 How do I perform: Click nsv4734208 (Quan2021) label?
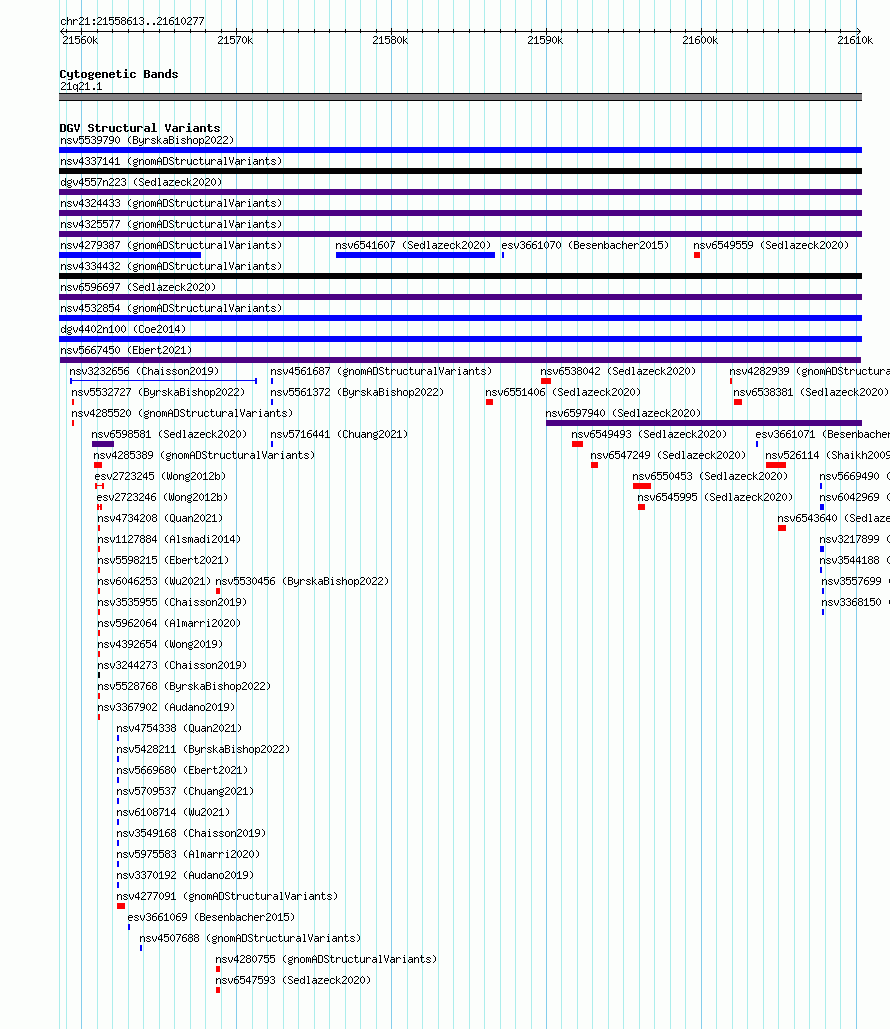(x=159, y=518)
